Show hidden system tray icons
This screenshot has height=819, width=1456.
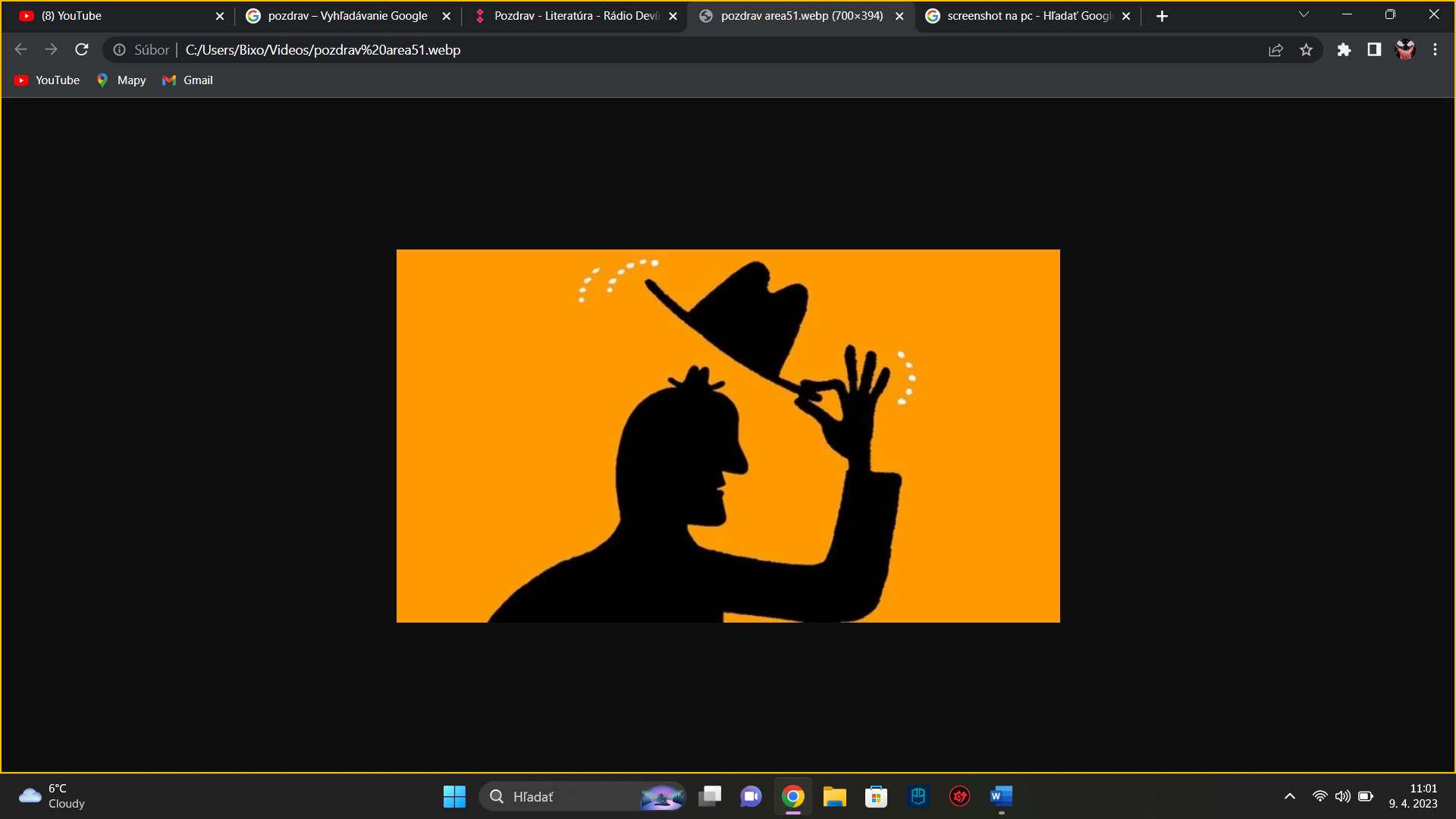pos(1289,796)
